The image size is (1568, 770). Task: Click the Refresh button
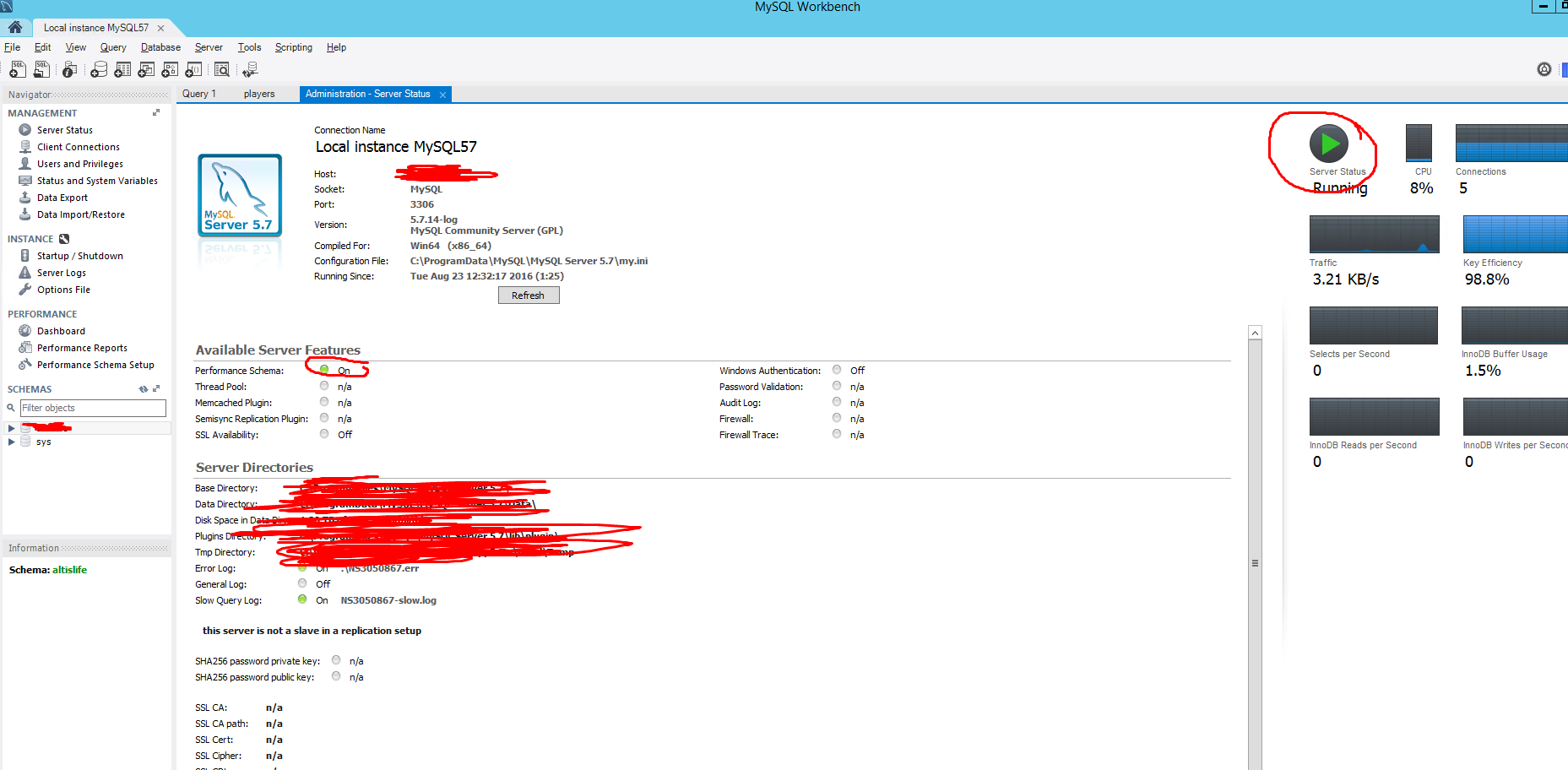(x=528, y=296)
